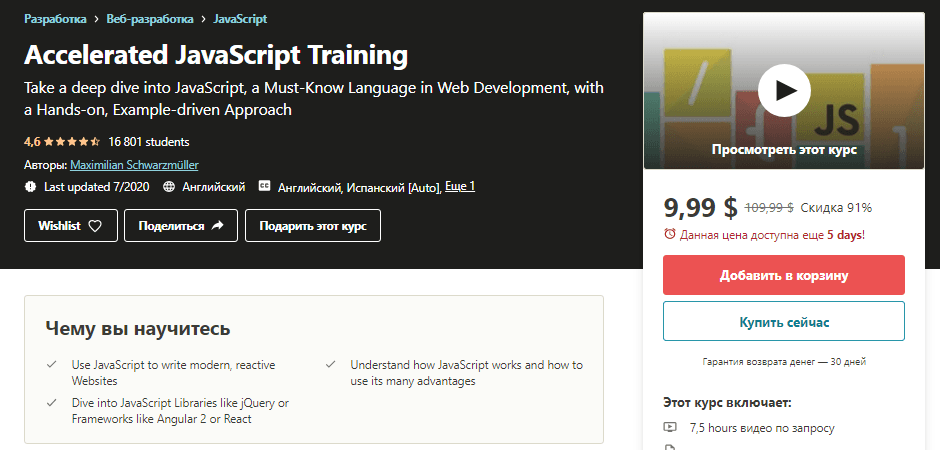Click the checkmark beside Dive into JavaScript Libraries
Viewport: 940px width, 450px height.
(x=52, y=403)
